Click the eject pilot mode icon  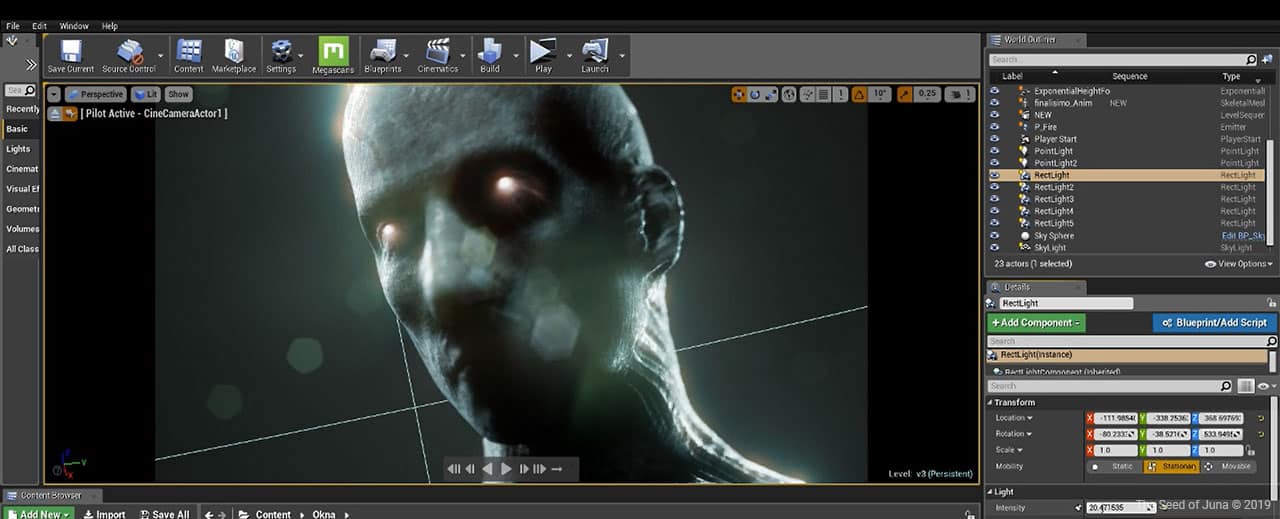tap(54, 114)
